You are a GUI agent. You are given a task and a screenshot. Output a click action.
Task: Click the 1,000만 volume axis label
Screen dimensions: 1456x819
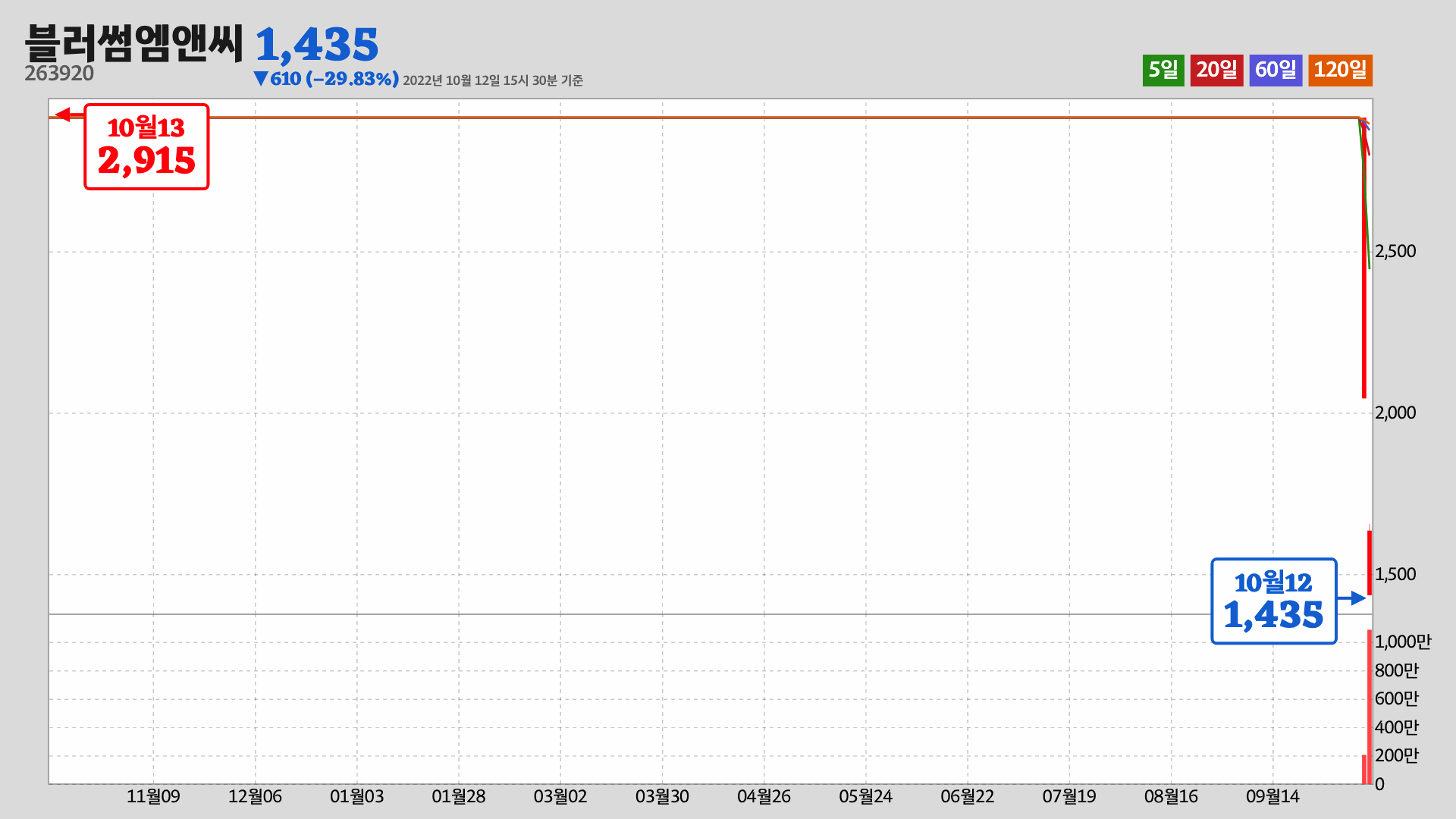coord(1403,642)
